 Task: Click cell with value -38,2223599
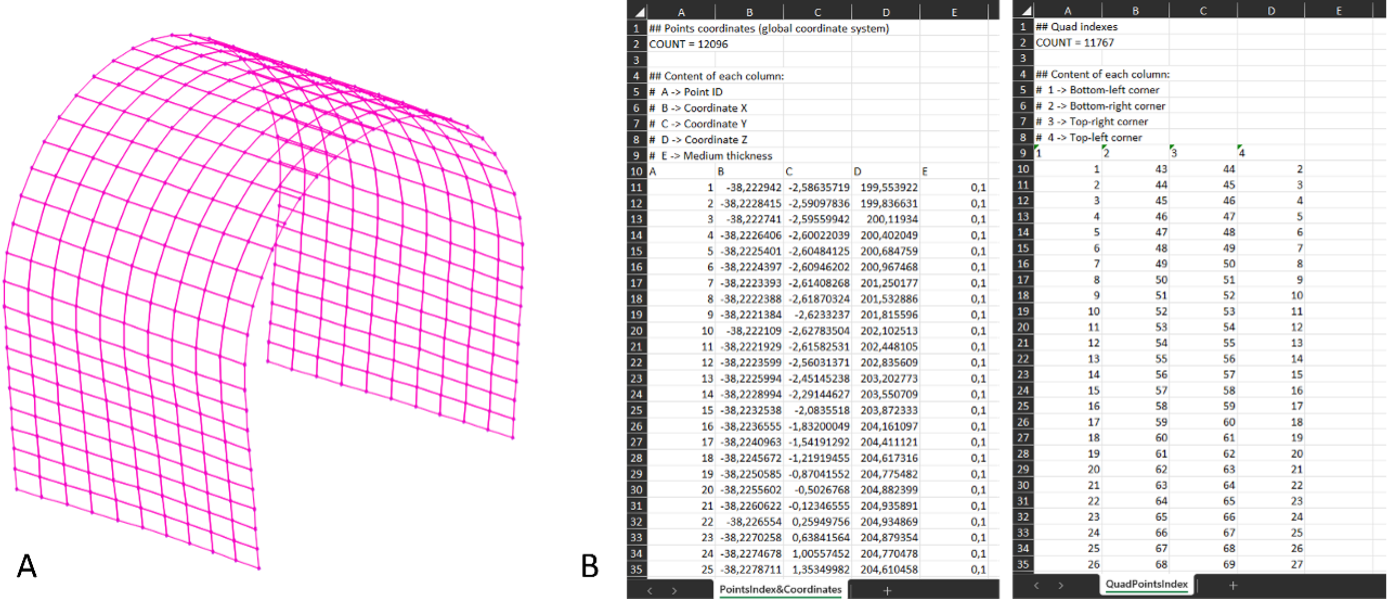click(x=749, y=362)
